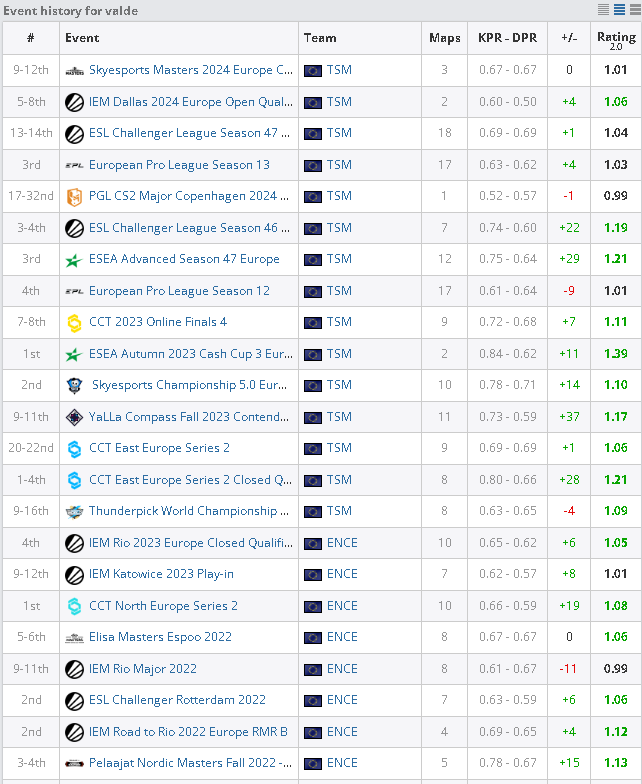
Task: Open ESL Challenger Rotterdam 2022 event
Action: point(177,700)
